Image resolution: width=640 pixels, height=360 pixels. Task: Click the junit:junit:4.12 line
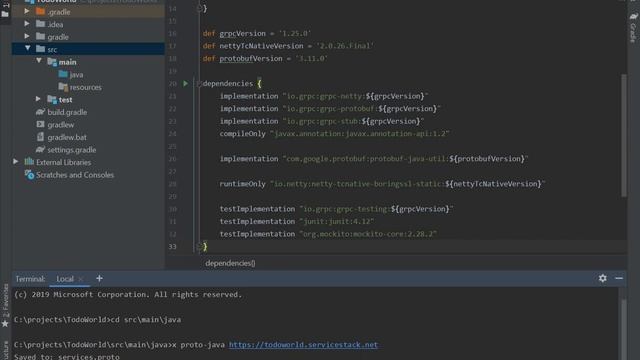297,222
